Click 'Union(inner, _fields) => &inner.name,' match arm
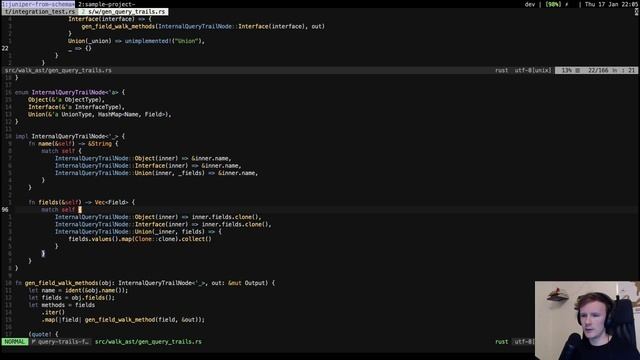The image size is (640, 360). pyautogui.click(x=156, y=173)
